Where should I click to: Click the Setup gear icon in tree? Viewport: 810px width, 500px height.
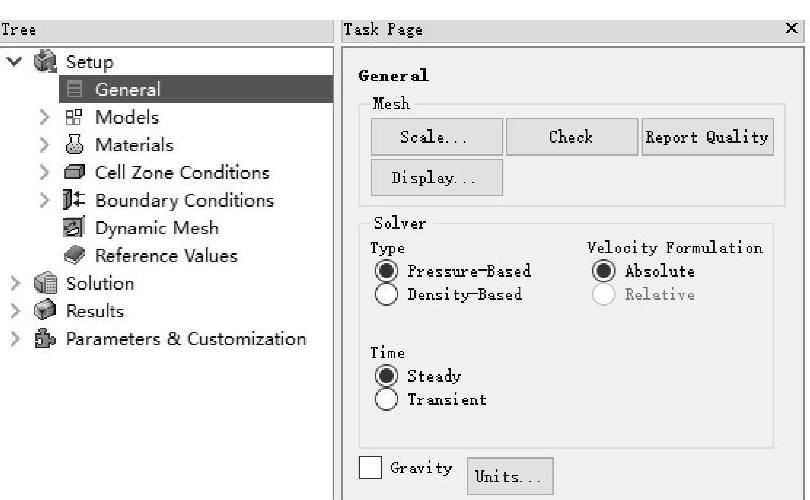tap(45, 62)
